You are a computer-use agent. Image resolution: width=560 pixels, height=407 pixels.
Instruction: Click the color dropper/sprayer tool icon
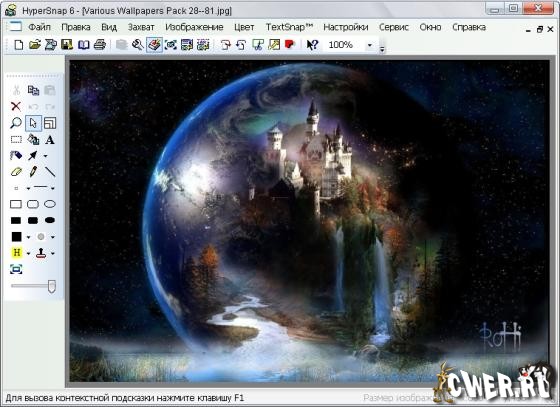coord(16,156)
